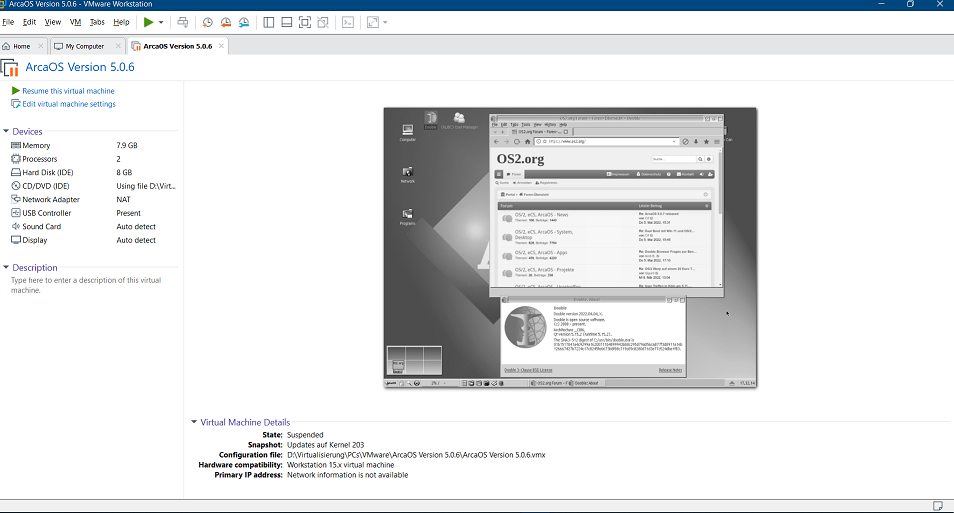The height and width of the screenshot is (513, 954).
Task: Click the description text input area
Action: (x=86, y=285)
